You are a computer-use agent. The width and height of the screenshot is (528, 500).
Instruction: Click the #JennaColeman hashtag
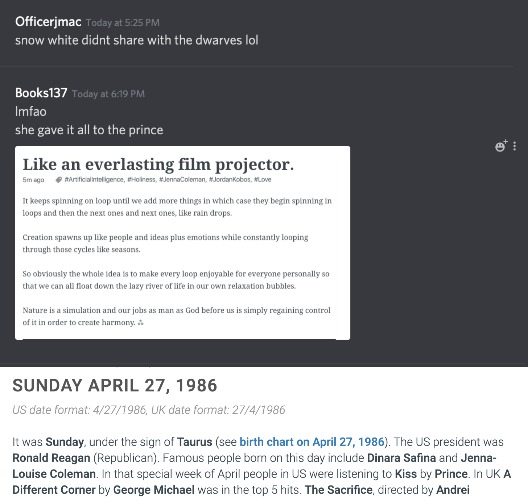click(x=183, y=179)
